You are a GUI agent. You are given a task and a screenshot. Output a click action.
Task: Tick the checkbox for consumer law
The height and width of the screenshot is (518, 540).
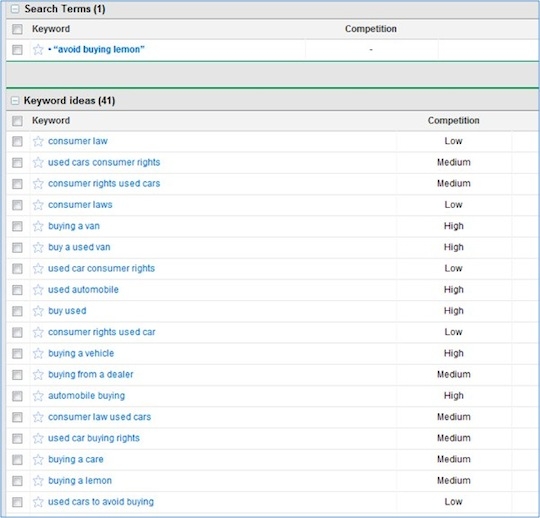point(17,142)
